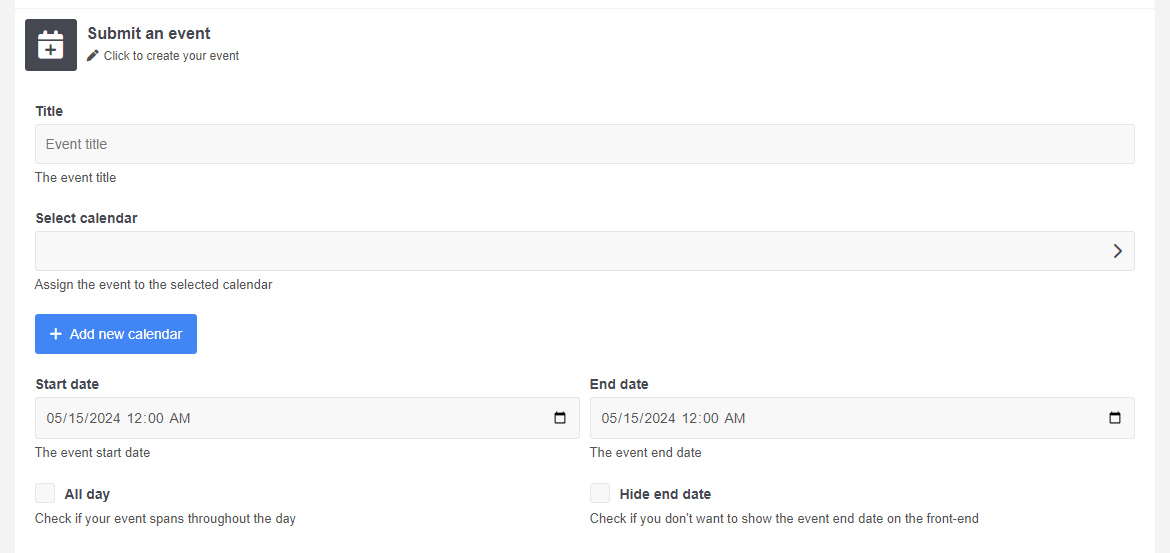
Task: Click the 'Click to create your event' text
Action: (x=172, y=55)
